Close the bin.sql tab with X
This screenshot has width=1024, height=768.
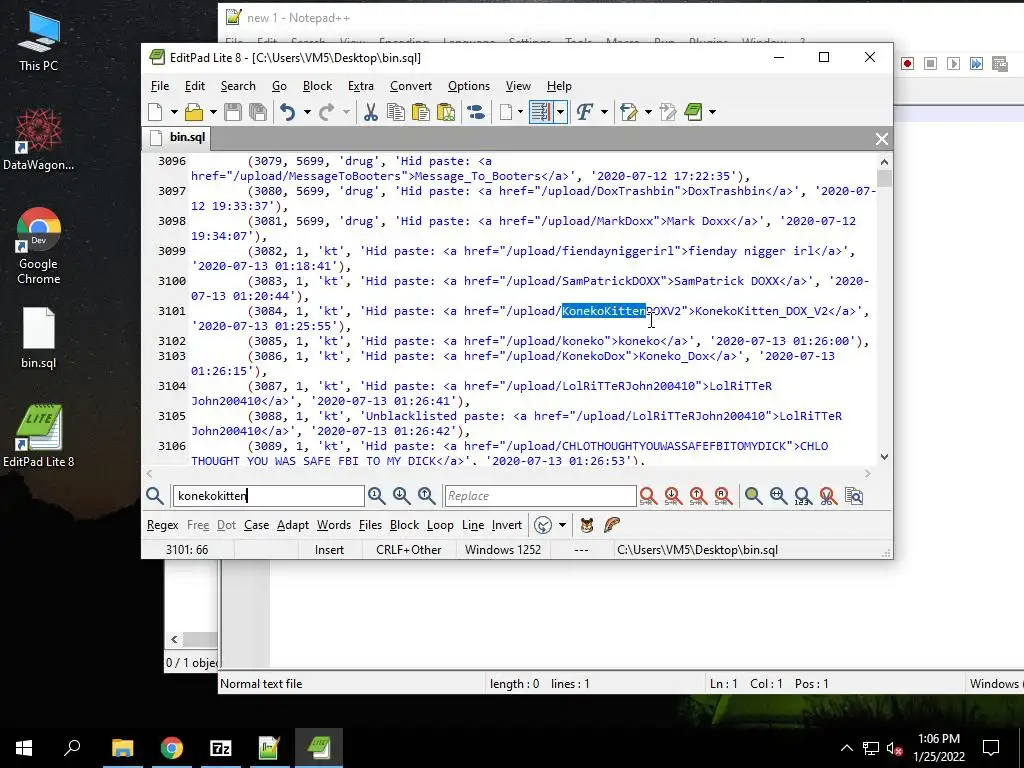tap(882, 138)
